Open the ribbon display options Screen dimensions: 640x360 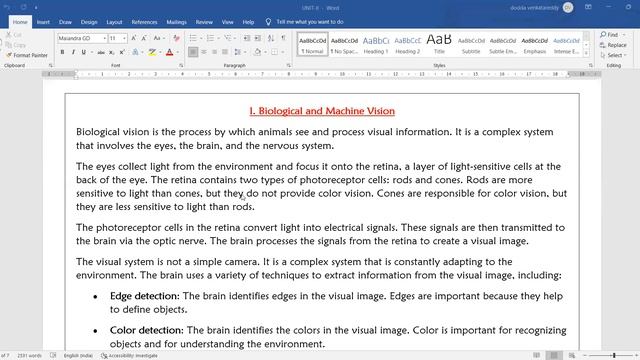point(588,7)
